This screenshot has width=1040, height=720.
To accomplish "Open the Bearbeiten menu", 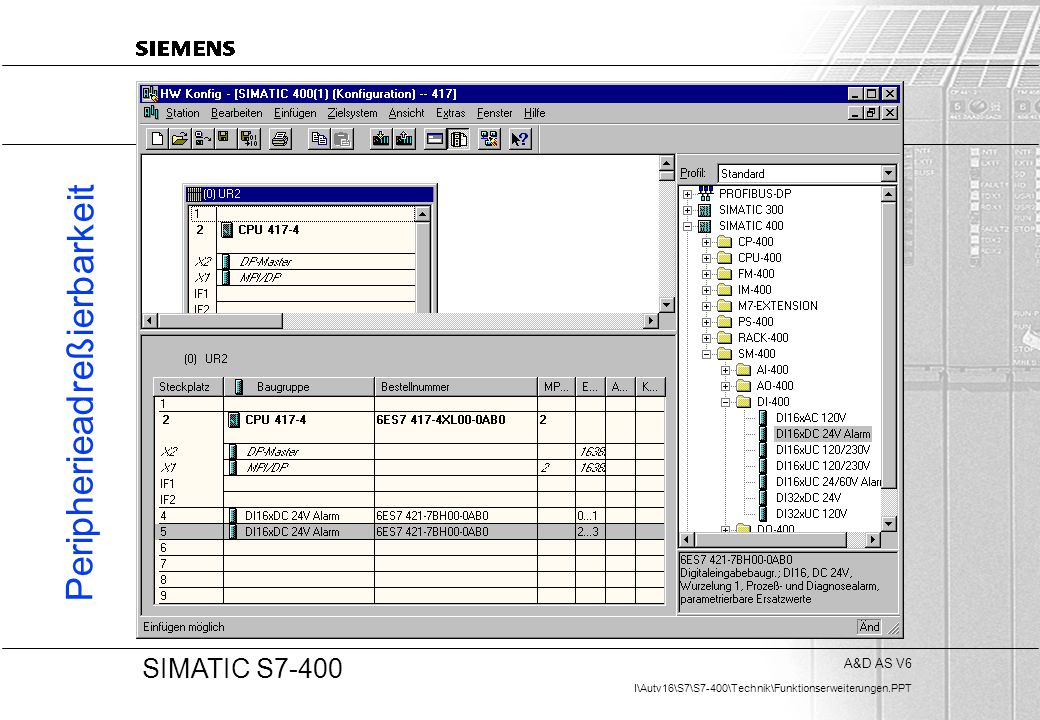I will tap(237, 113).
